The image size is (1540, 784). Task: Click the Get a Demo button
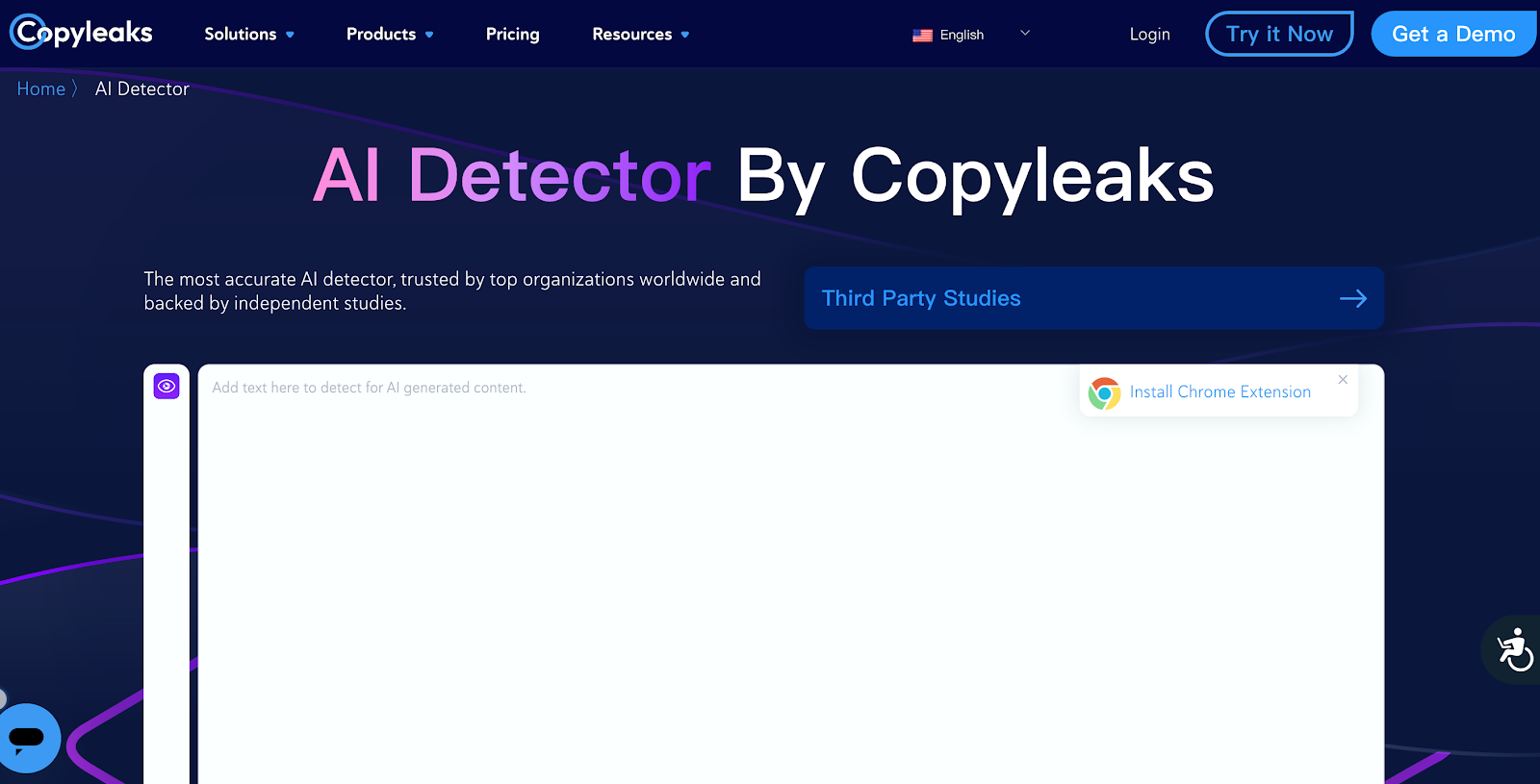1453,34
